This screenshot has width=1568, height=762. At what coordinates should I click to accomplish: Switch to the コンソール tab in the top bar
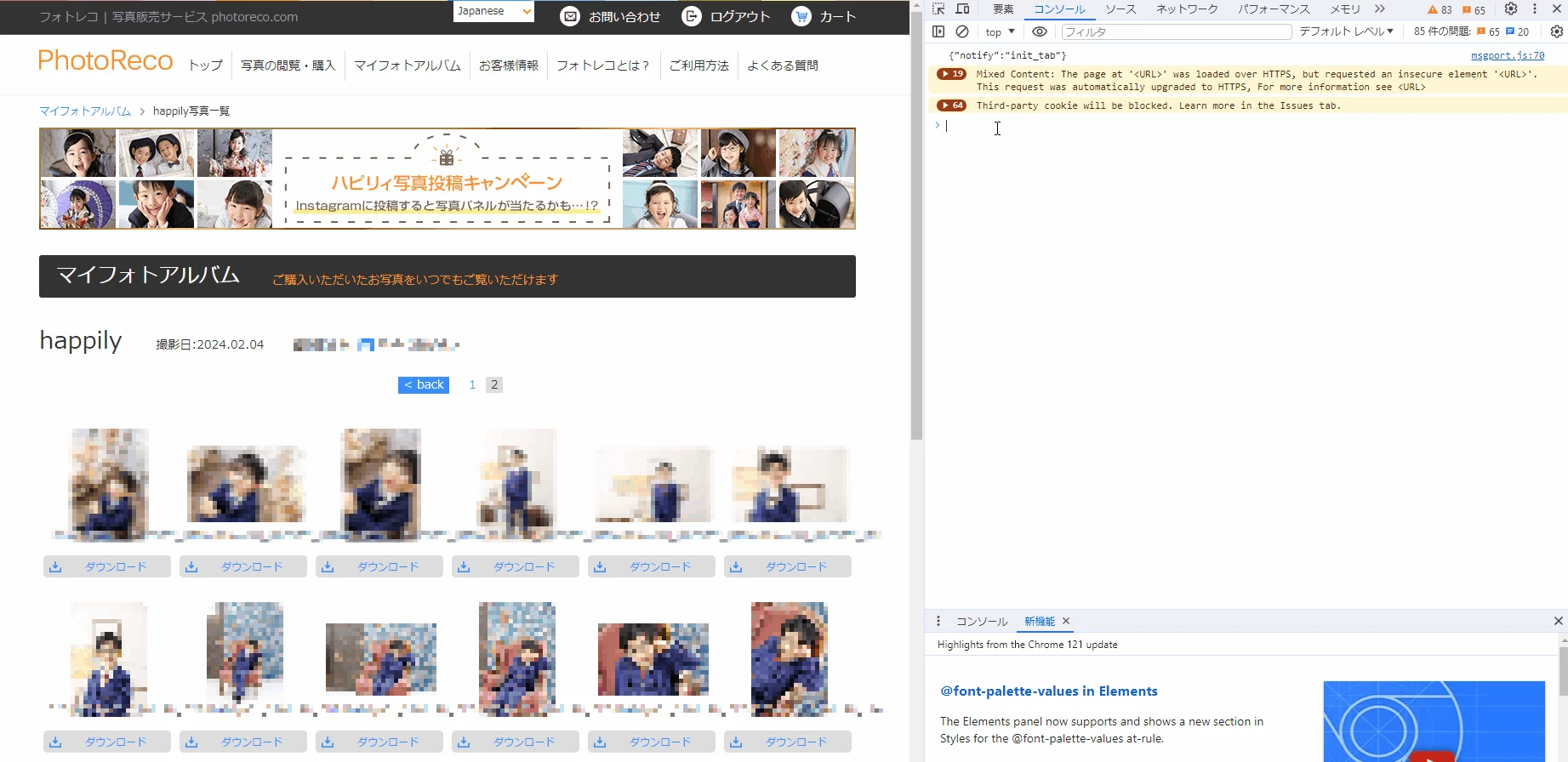pyautogui.click(x=1059, y=9)
